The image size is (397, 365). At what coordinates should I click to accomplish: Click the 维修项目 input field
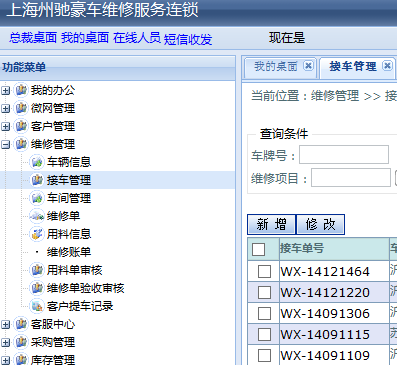click(351, 177)
